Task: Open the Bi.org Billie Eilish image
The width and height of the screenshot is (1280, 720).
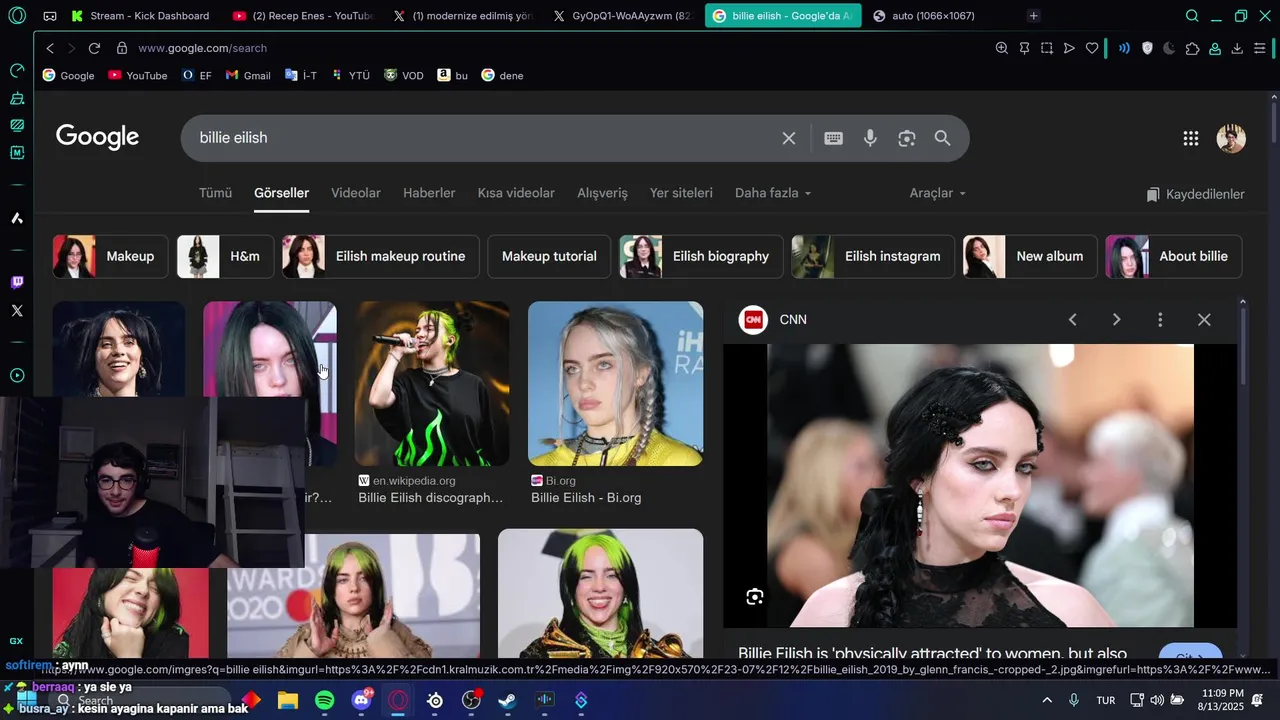Action: click(615, 384)
